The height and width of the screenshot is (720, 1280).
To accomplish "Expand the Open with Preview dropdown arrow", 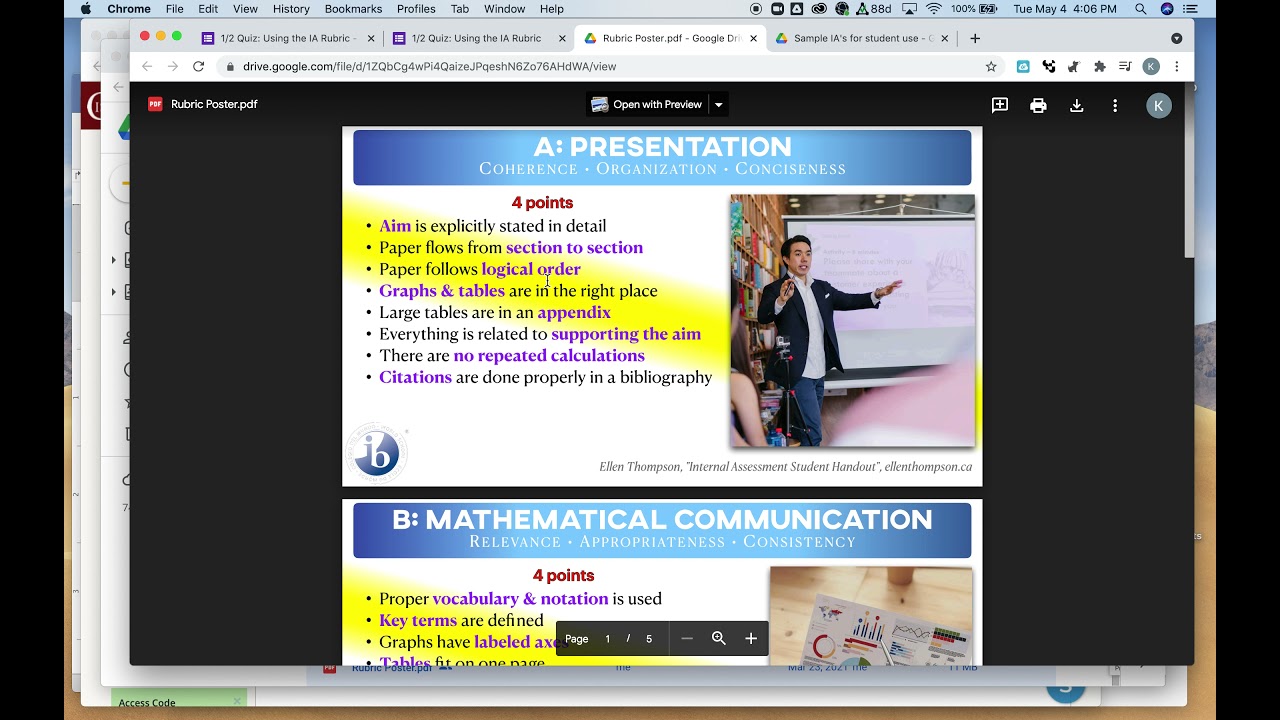I will (x=718, y=105).
